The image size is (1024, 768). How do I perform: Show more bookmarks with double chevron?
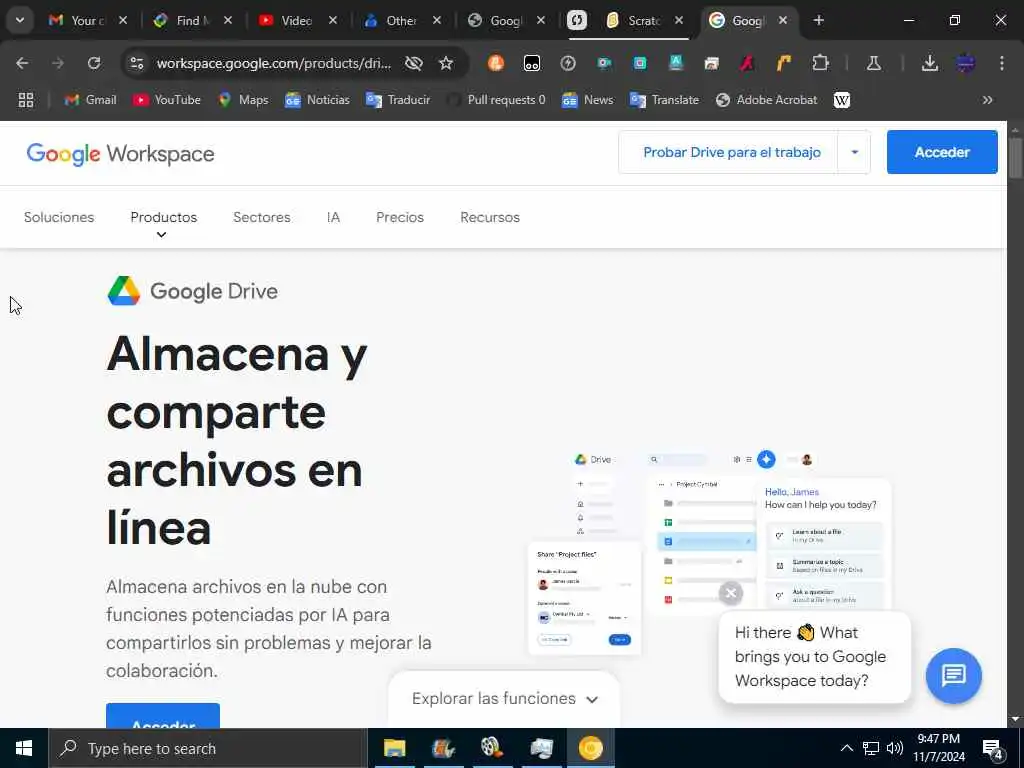point(987,100)
